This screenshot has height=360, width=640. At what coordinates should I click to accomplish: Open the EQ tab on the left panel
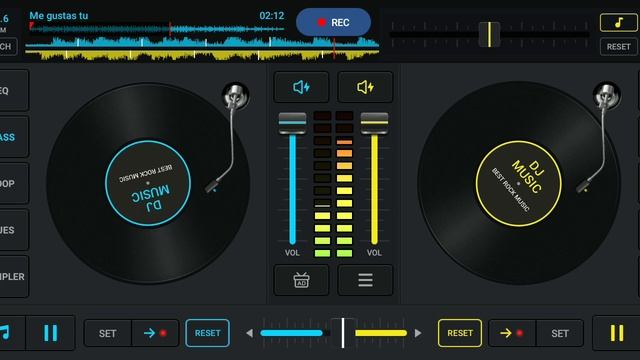[x=13, y=90]
